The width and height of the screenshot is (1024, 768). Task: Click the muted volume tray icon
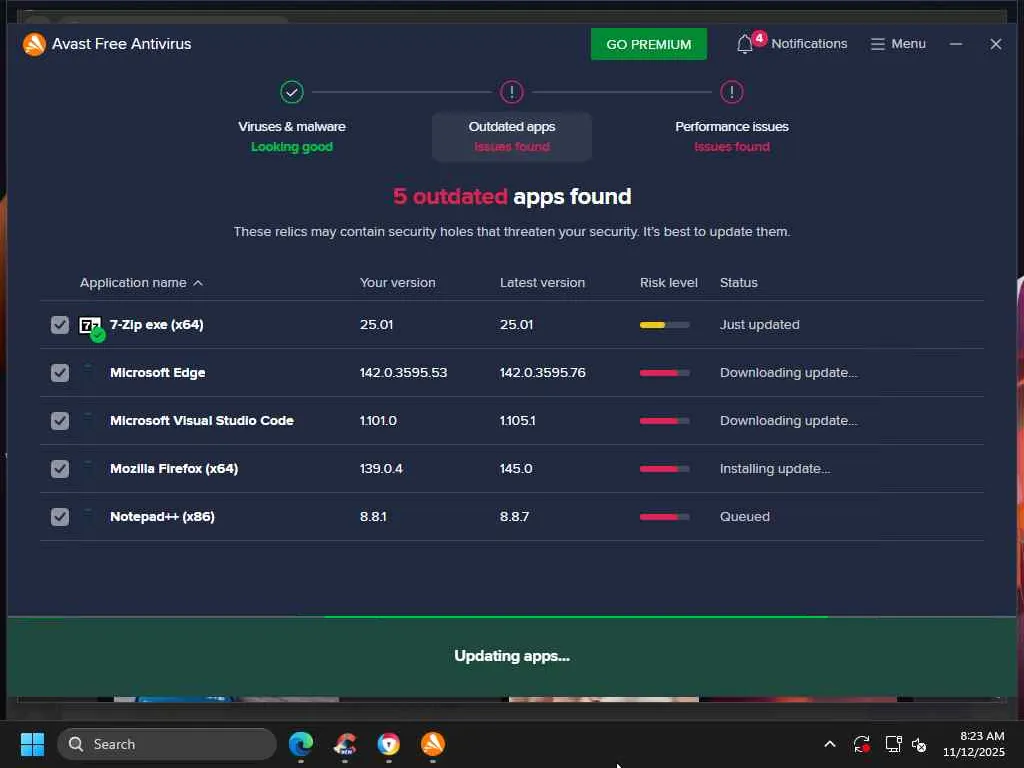pos(919,744)
